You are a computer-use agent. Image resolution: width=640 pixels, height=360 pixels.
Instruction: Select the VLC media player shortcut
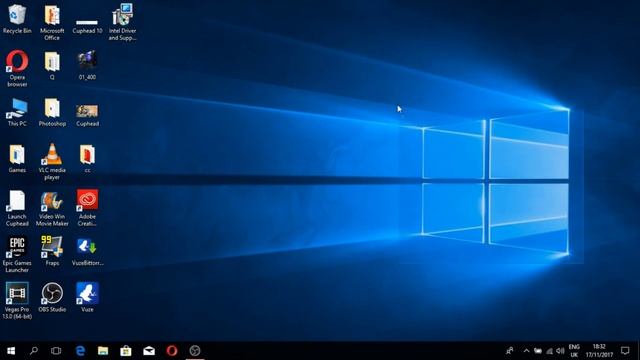[x=52, y=162]
